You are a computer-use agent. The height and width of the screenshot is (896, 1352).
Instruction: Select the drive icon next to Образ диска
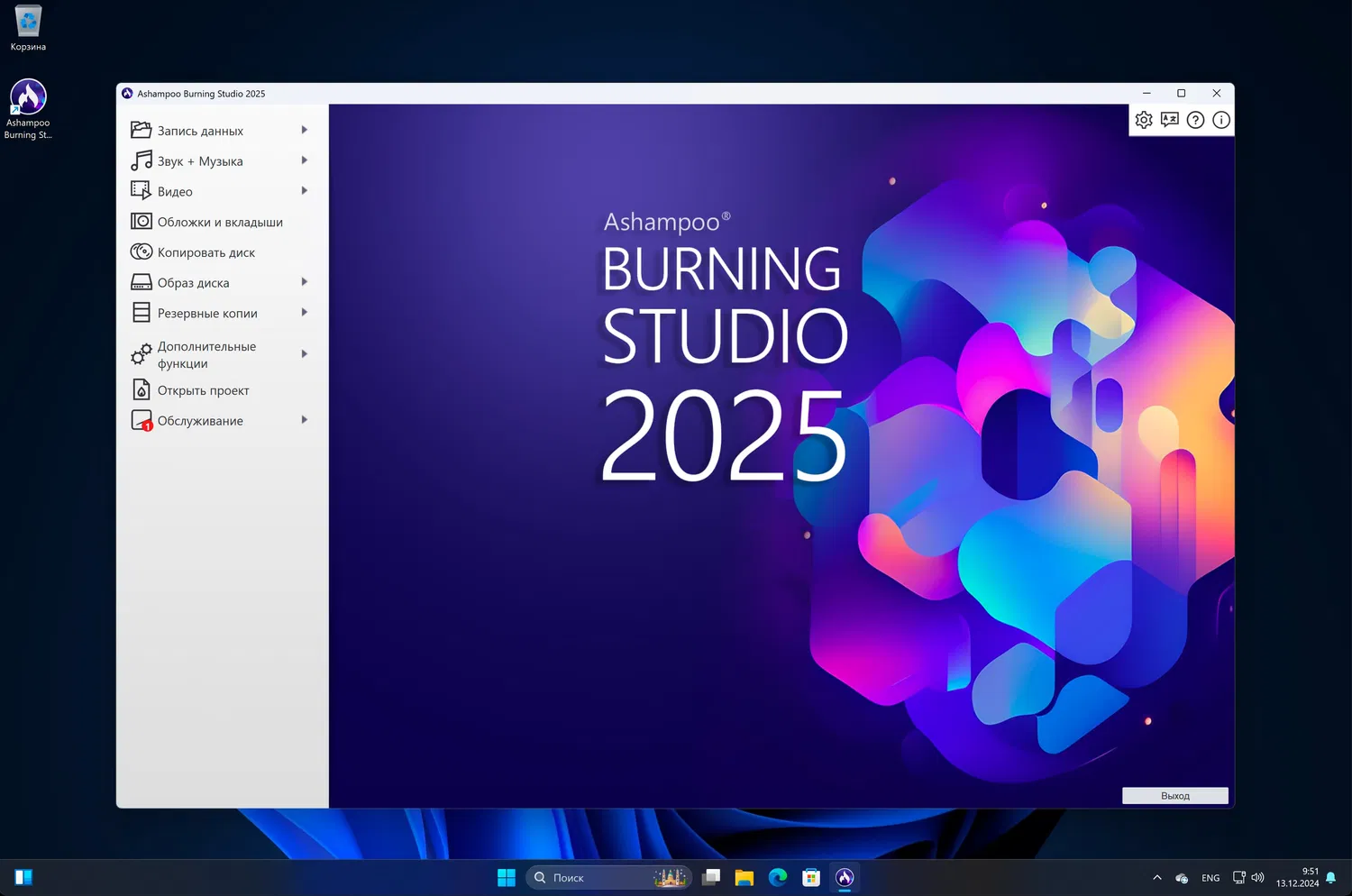click(x=142, y=282)
